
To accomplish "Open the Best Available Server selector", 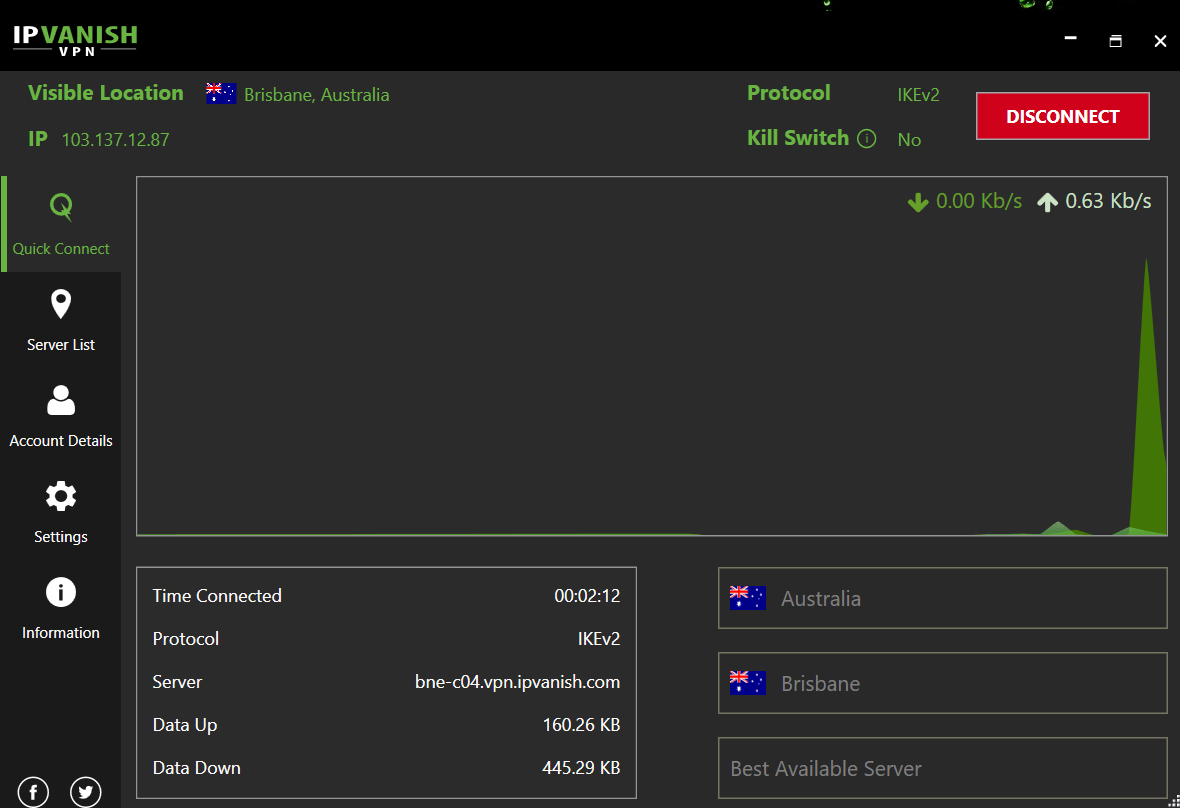I will tap(941, 768).
